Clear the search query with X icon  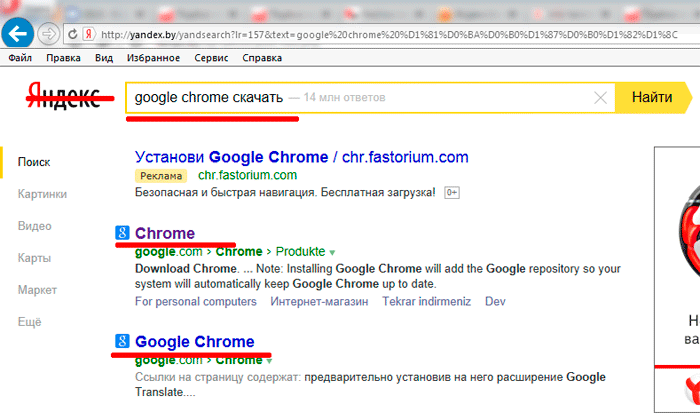pyautogui.click(x=600, y=97)
